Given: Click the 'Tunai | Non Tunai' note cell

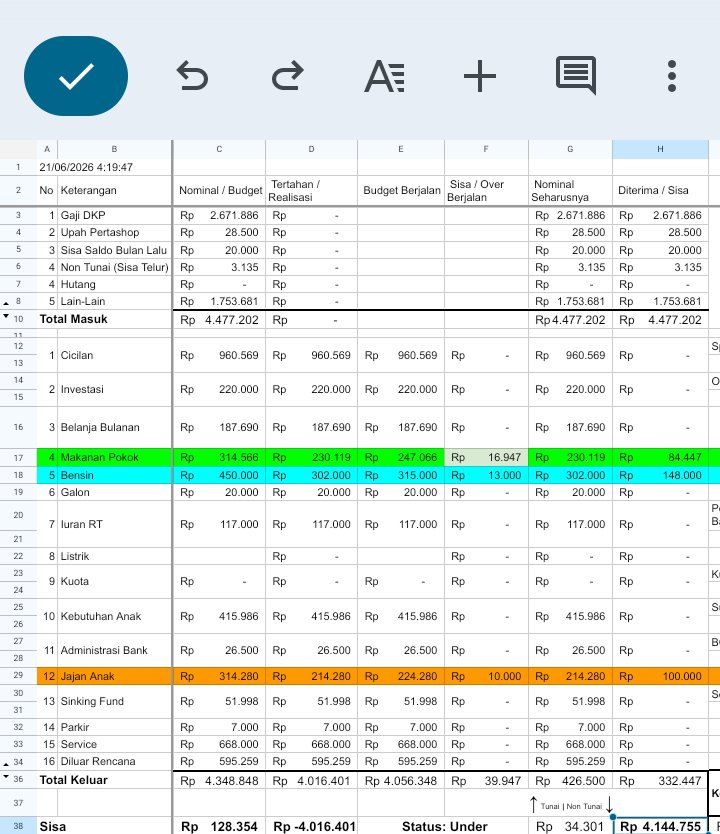Looking at the screenshot, I should [570, 804].
